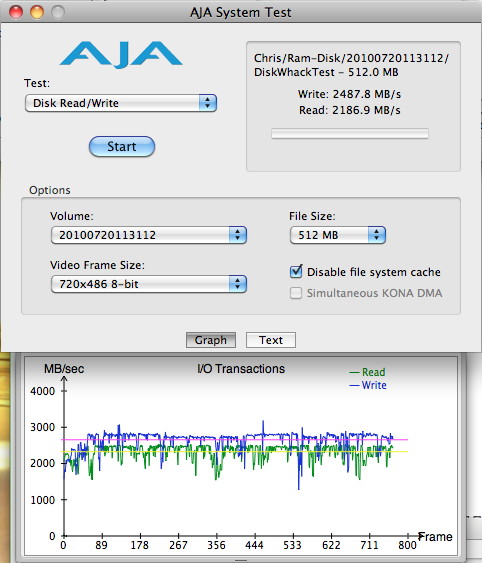The image size is (482, 563).
Task: Open the File Size dropdown
Action: pos(338,235)
